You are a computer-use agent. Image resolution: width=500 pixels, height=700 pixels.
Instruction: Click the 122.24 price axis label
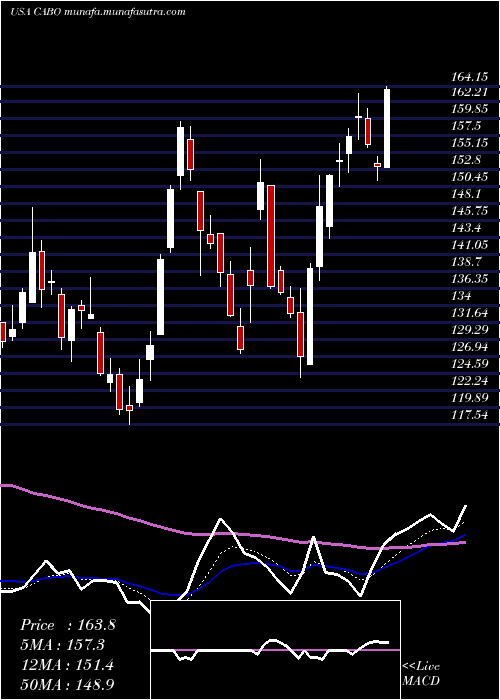point(469,381)
